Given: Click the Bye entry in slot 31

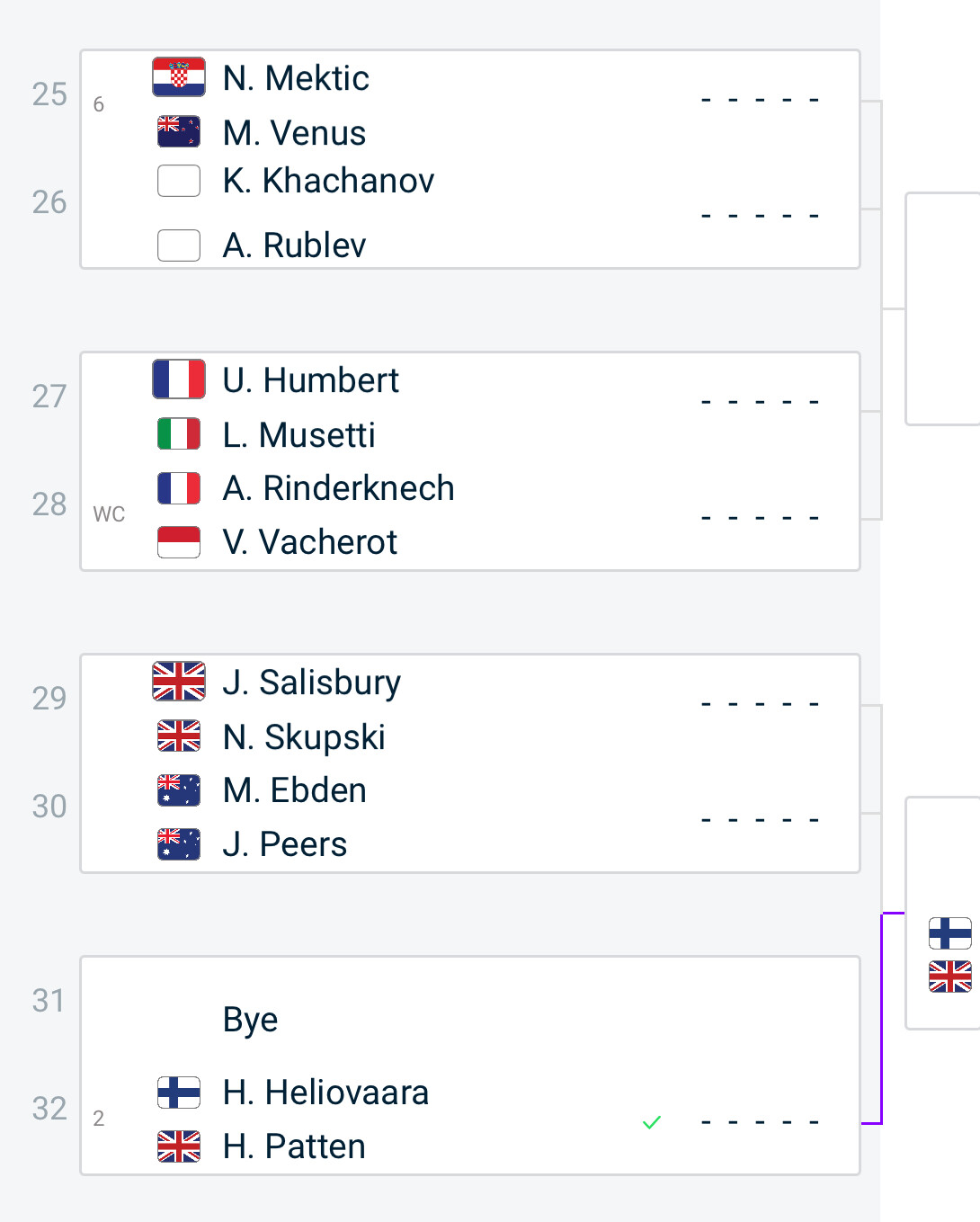Looking at the screenshot, I should [x=251, y=1020].
